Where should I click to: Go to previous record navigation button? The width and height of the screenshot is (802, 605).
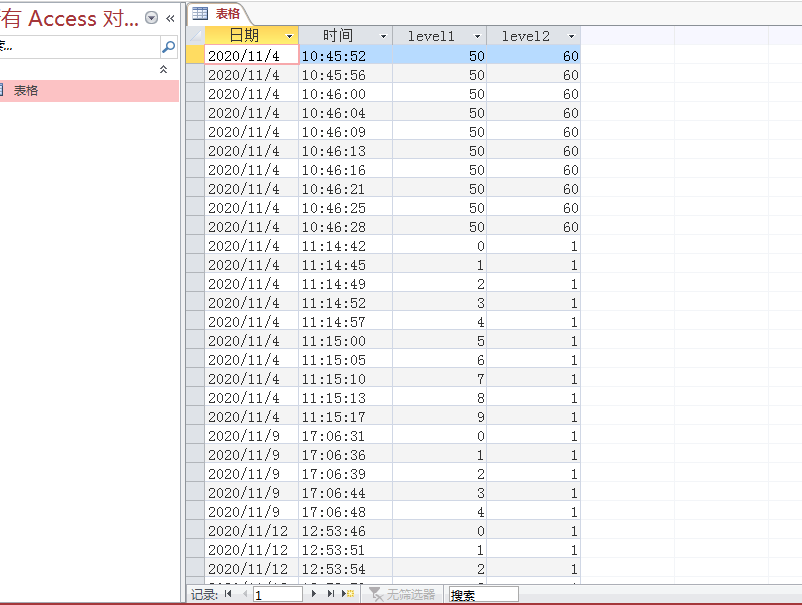245,594
